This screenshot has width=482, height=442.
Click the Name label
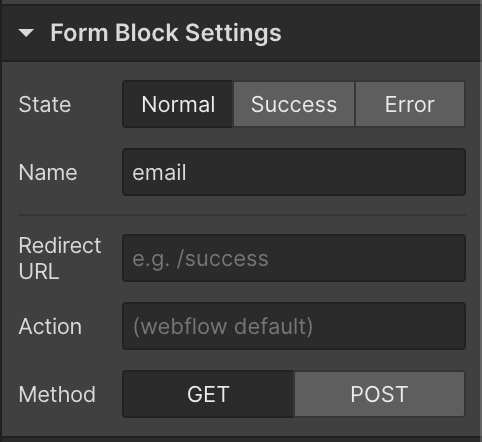pyautogui.click(x=48, y=172)
